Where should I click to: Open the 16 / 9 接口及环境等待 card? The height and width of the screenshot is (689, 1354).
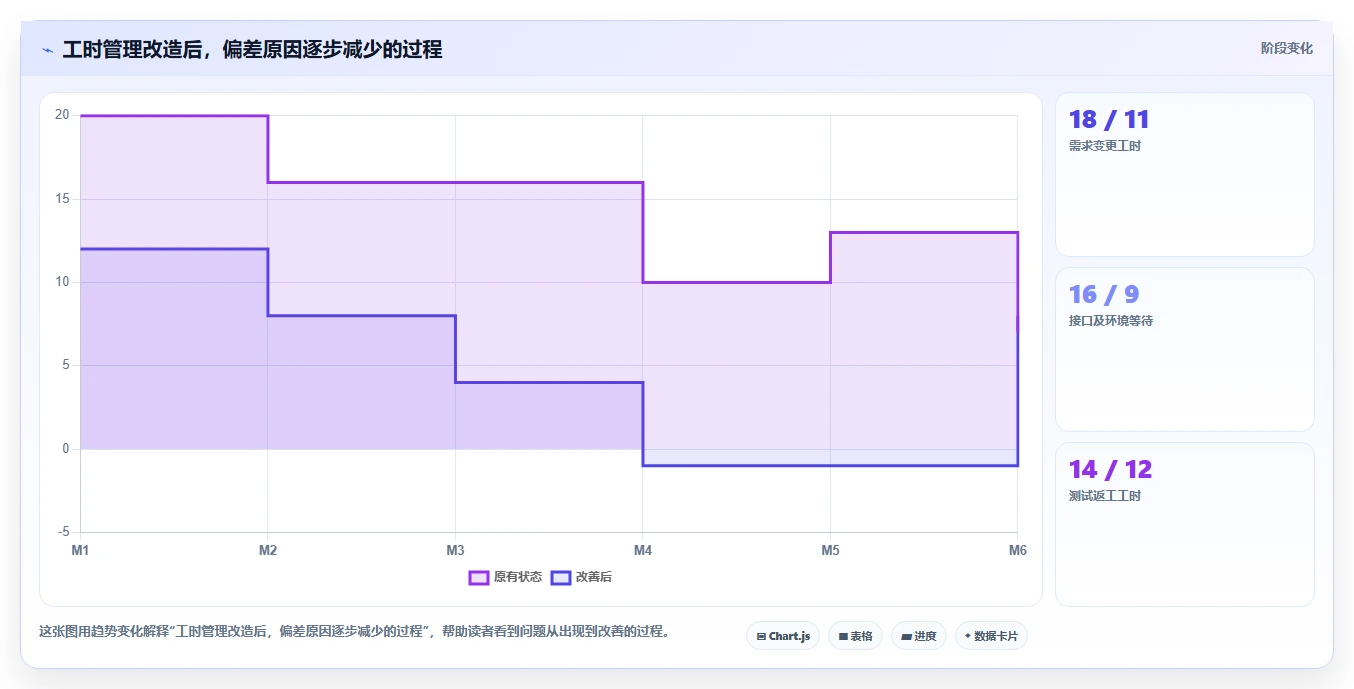pyautogui.click(x=1185, y=349)
